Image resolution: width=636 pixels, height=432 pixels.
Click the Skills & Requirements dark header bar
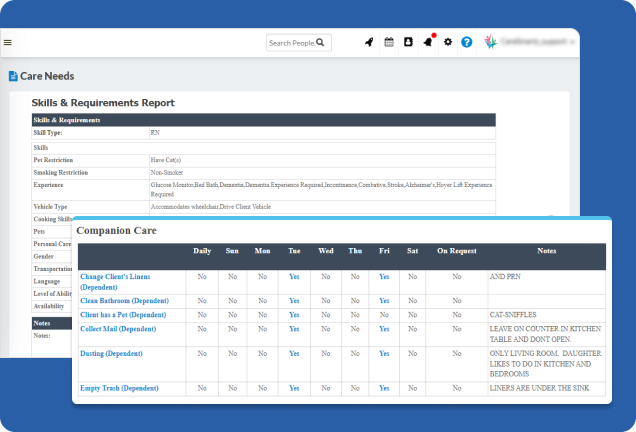(x=264, y=120)
